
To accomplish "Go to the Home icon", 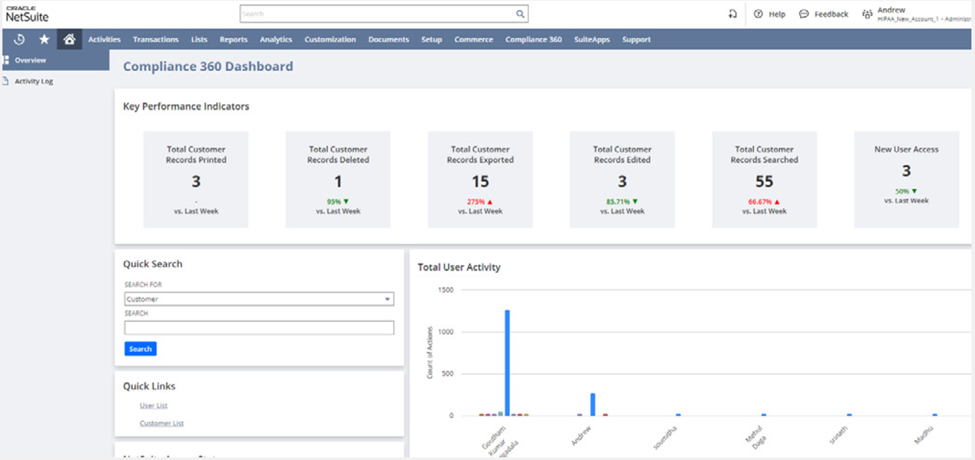I will coord(69,39).
